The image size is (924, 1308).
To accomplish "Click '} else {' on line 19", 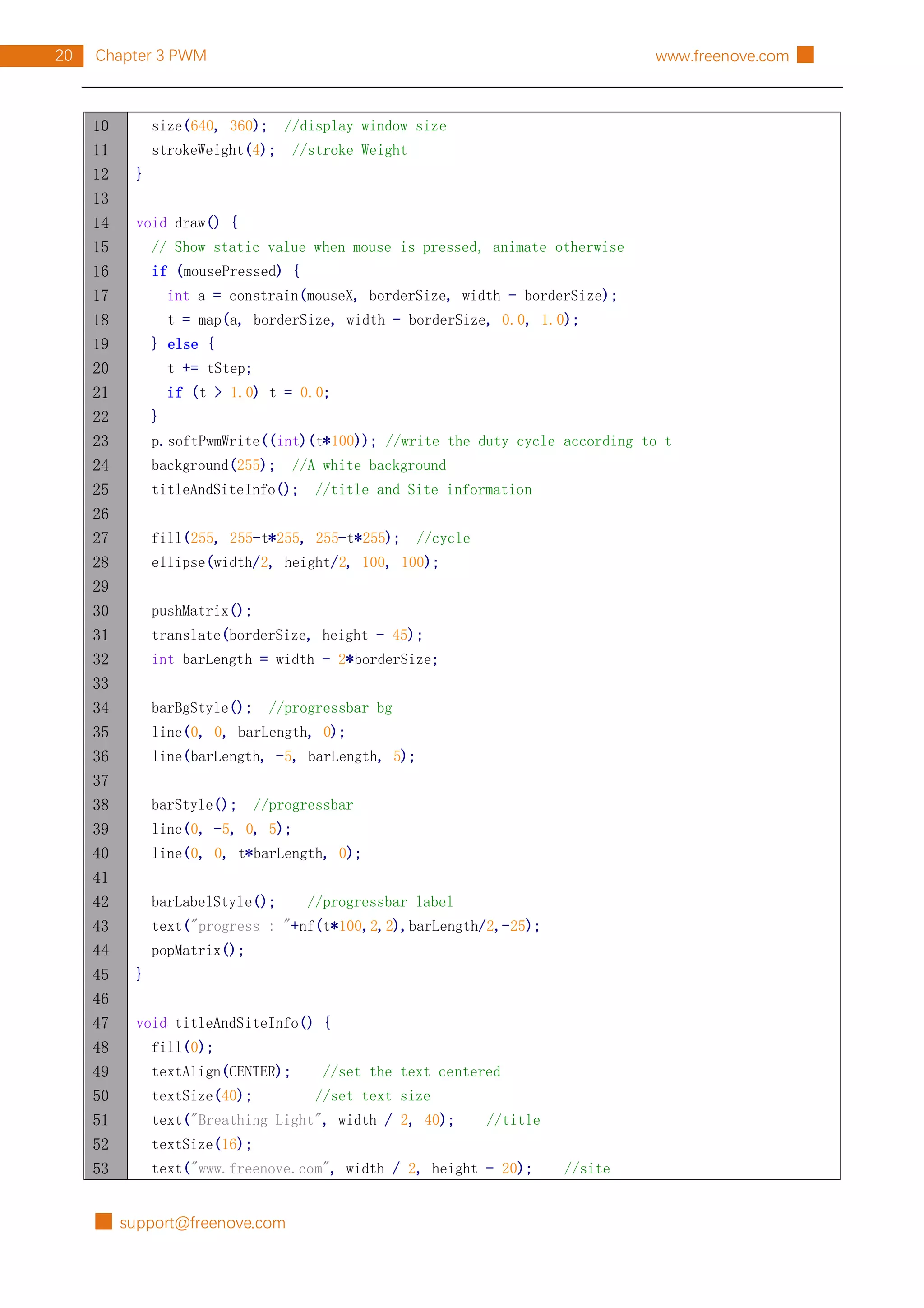I will [183, 344].
